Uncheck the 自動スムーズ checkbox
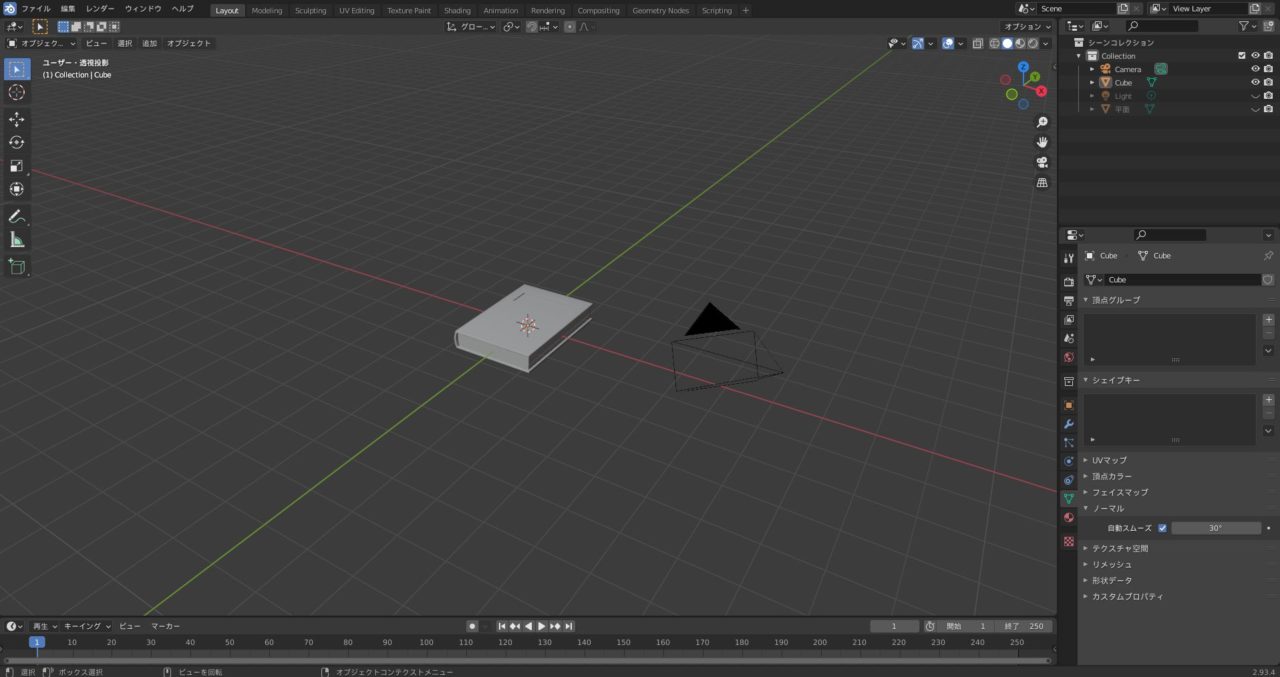The image size is (1280, 677). click(1162, 528)
